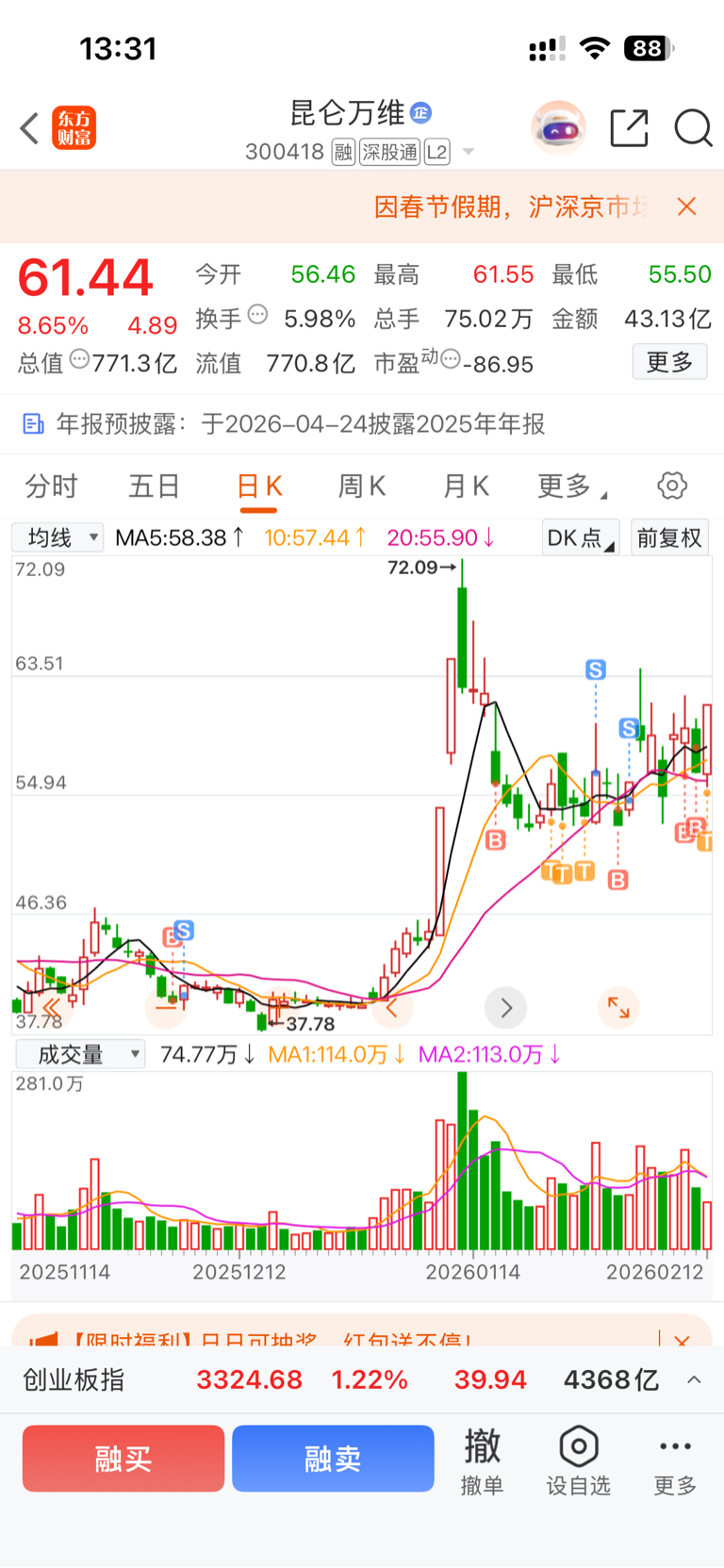The height and width of the screenshot is (1568, 724).
Task: Tap the 最低 55.50 value
Action: (x=680, y=274)
